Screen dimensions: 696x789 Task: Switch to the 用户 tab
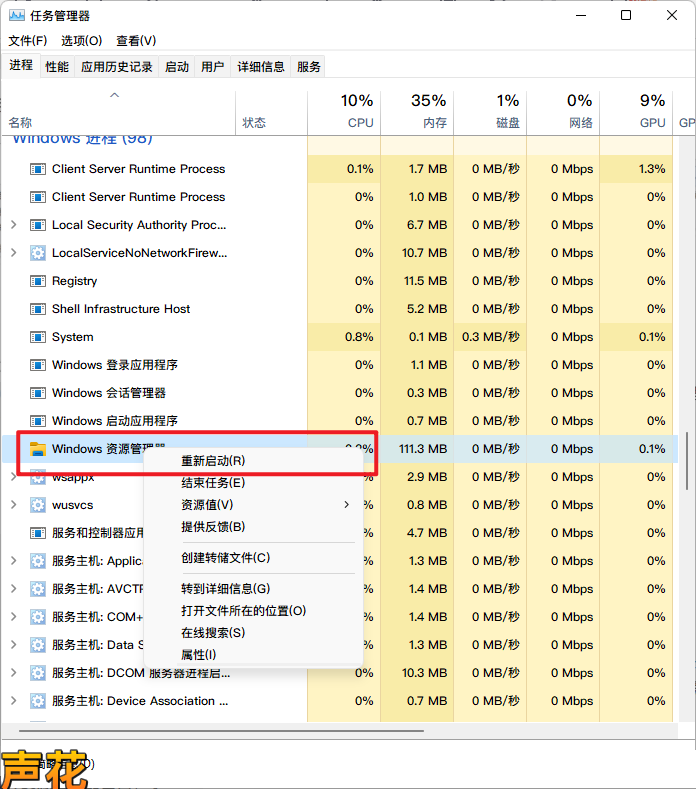click(212, 66)
